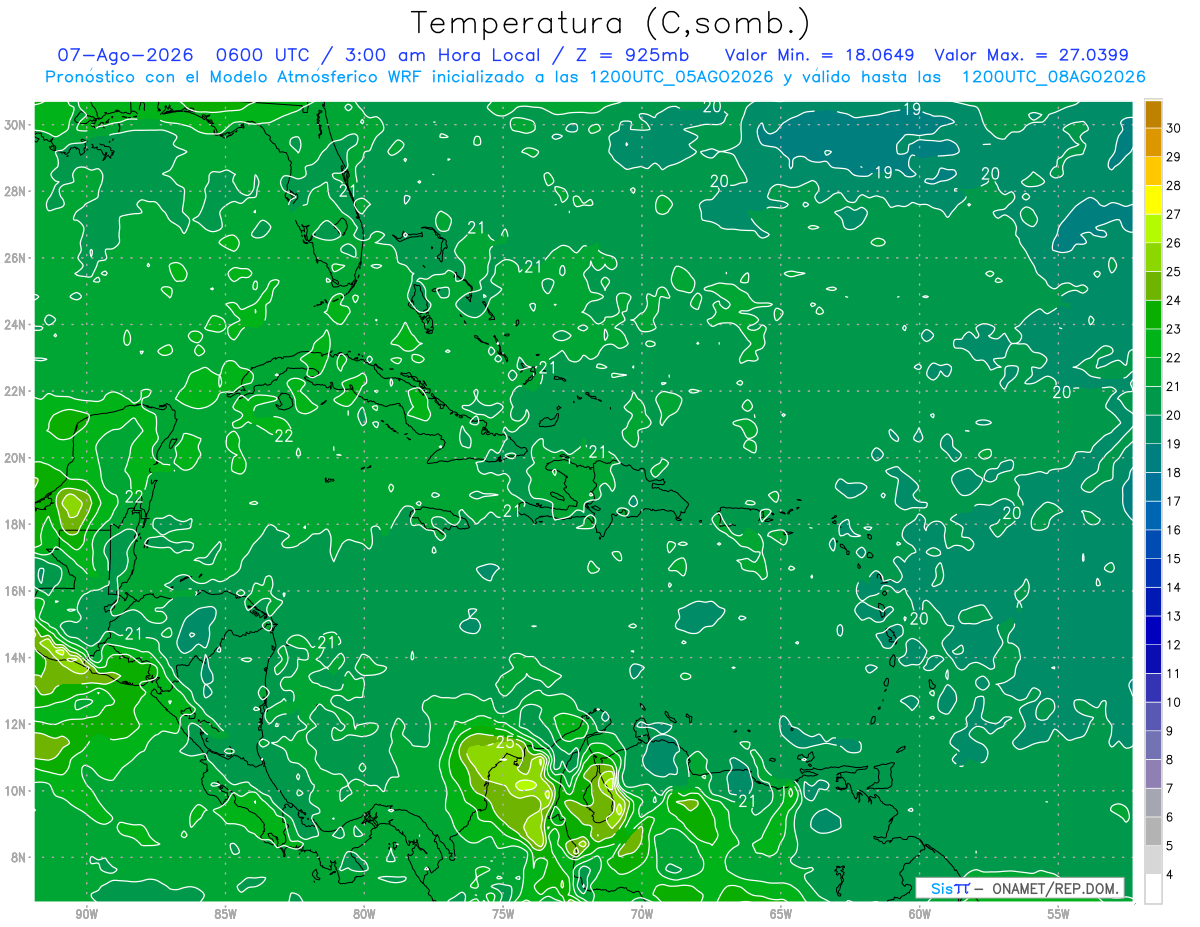
Task: Click the colorbar value "27"
Action: click(x=1173, y=214)
